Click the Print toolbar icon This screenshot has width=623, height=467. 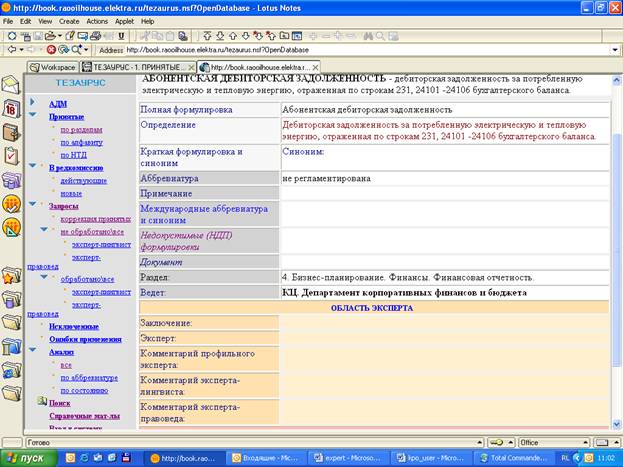[95, 36]
